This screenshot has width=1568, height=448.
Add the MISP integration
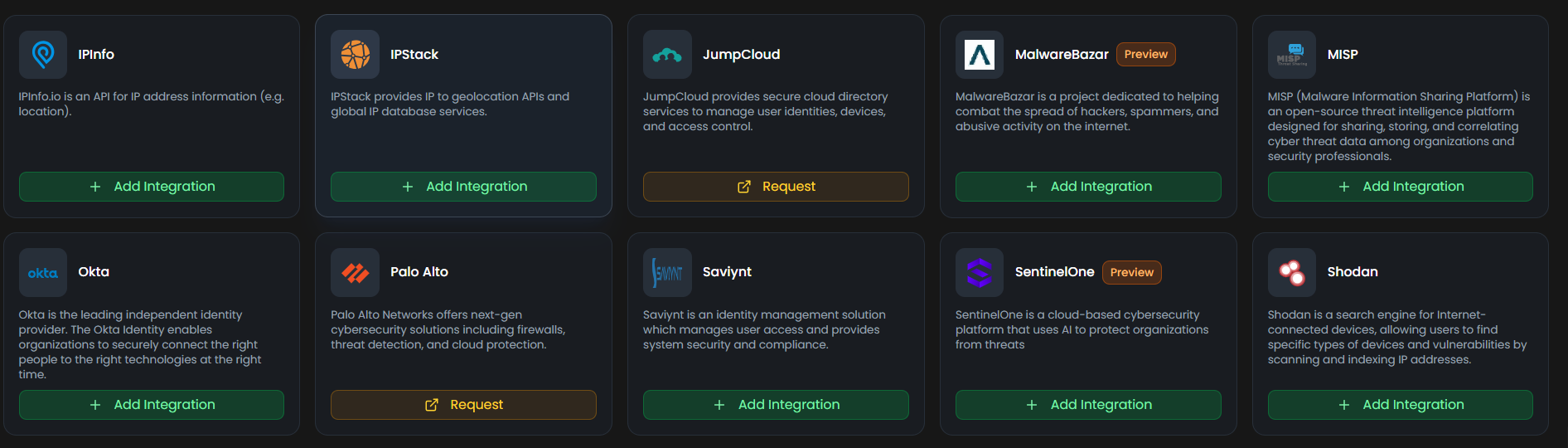pos(1401,187)
